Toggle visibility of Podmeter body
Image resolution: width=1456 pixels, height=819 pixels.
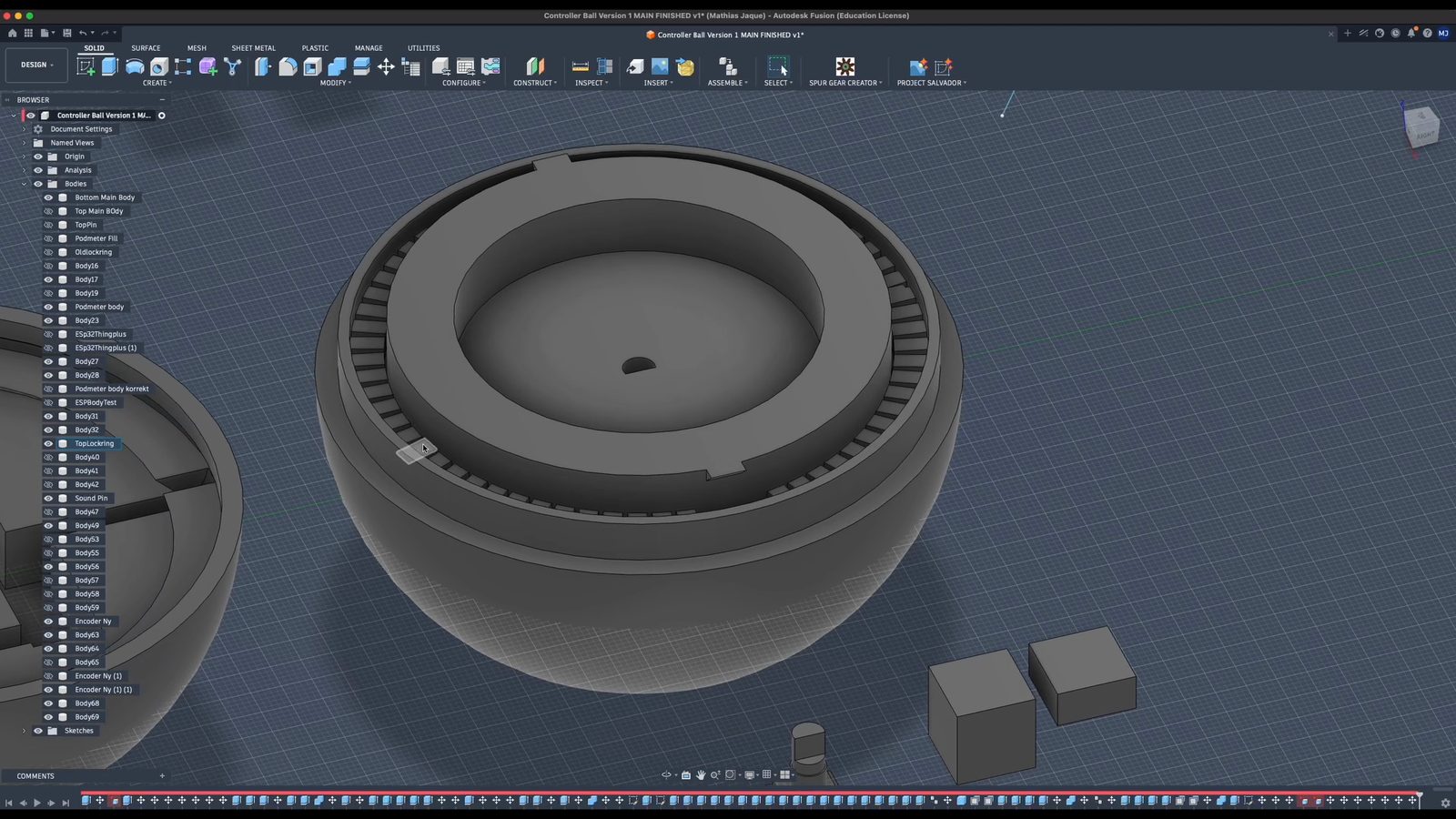(x=49, y=307)
